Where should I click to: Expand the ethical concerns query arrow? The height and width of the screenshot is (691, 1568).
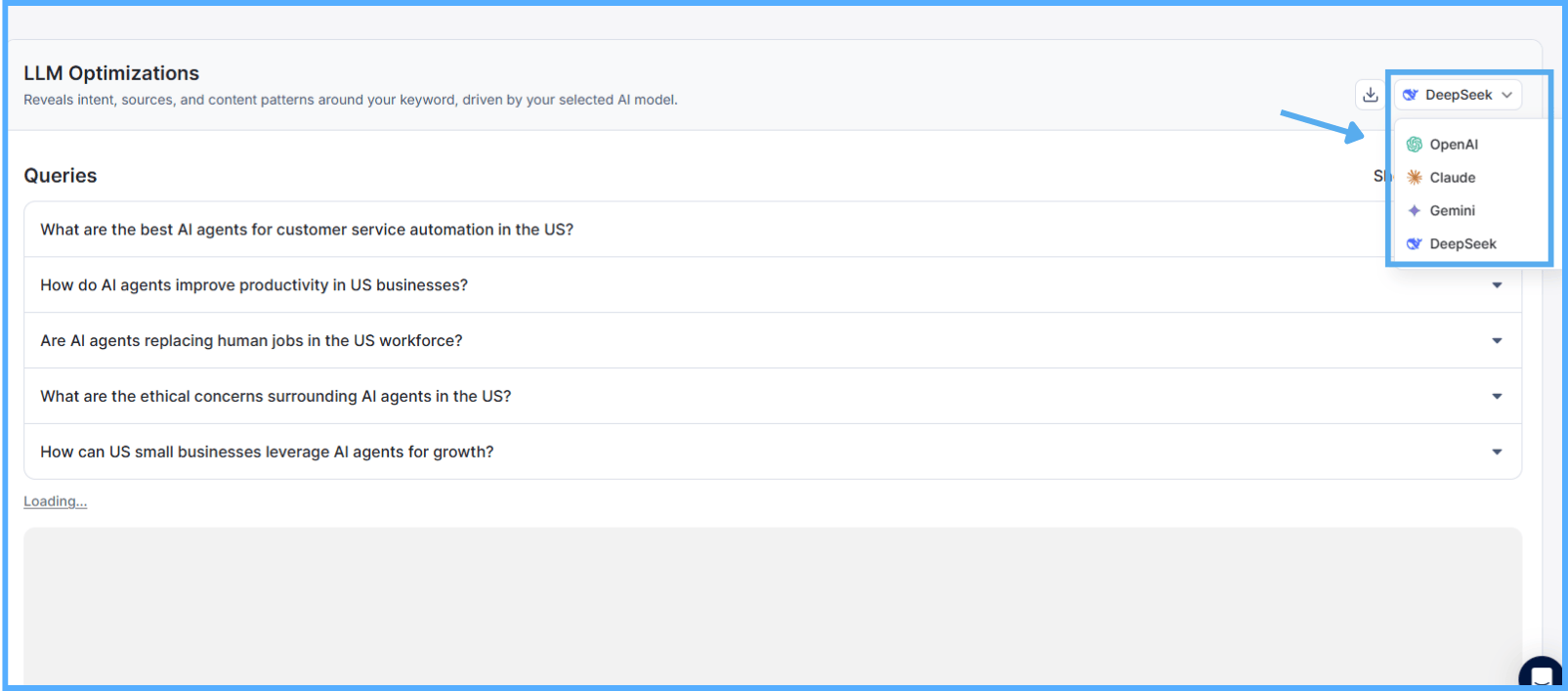pyautogui.click(x=1496, y=397)
